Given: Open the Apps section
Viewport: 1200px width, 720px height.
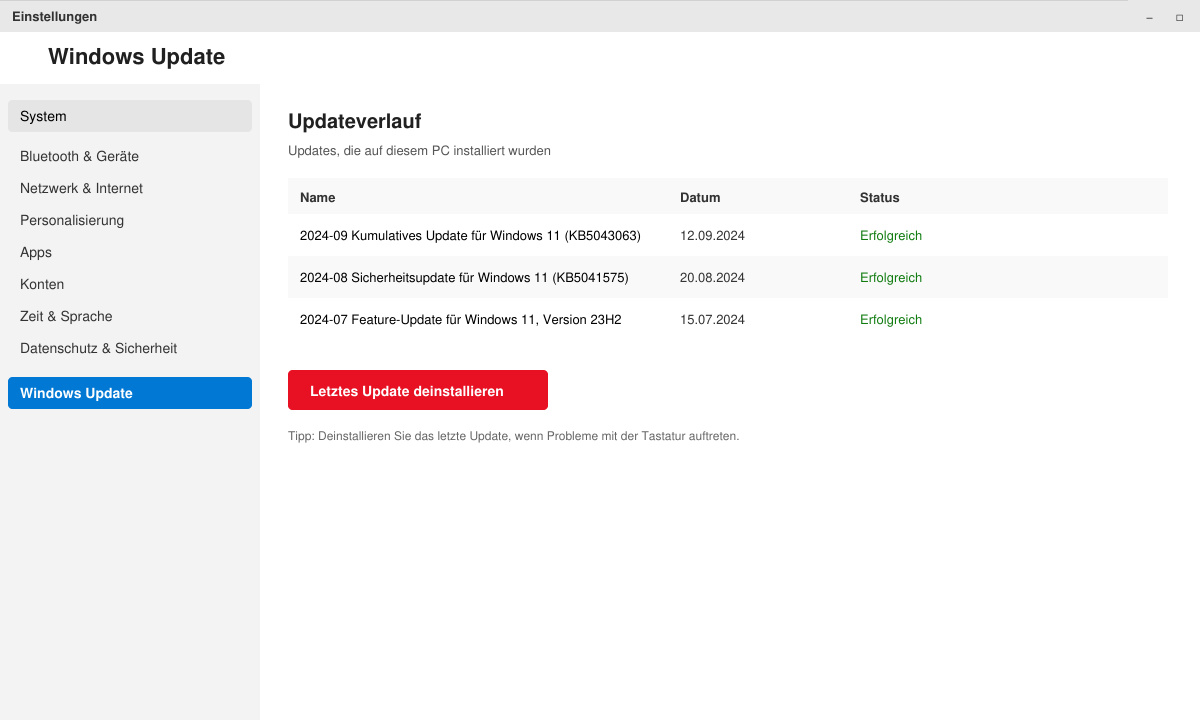Looking at the screenshot, I should tap(130, 252).
